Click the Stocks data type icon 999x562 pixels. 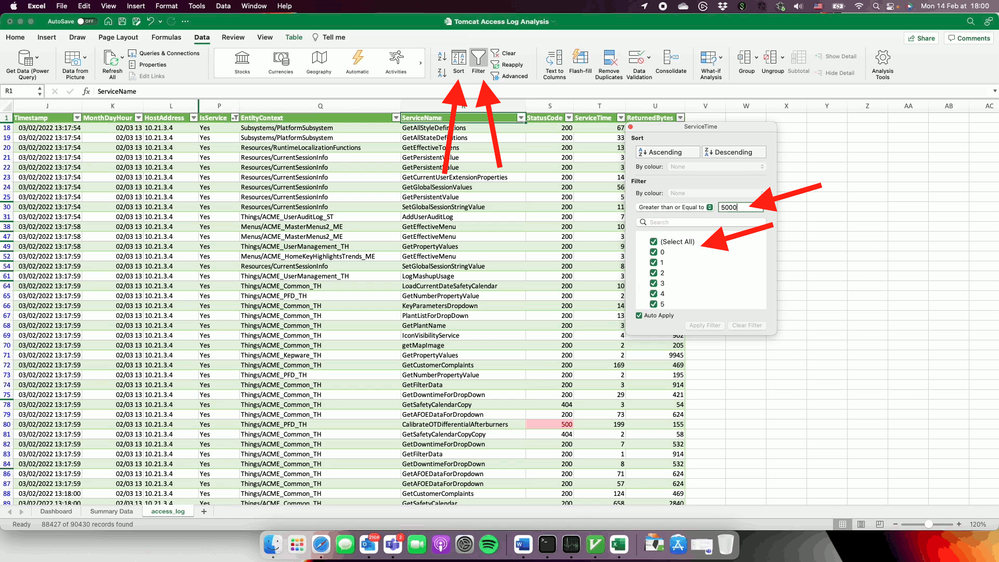[x=242, y=62]
